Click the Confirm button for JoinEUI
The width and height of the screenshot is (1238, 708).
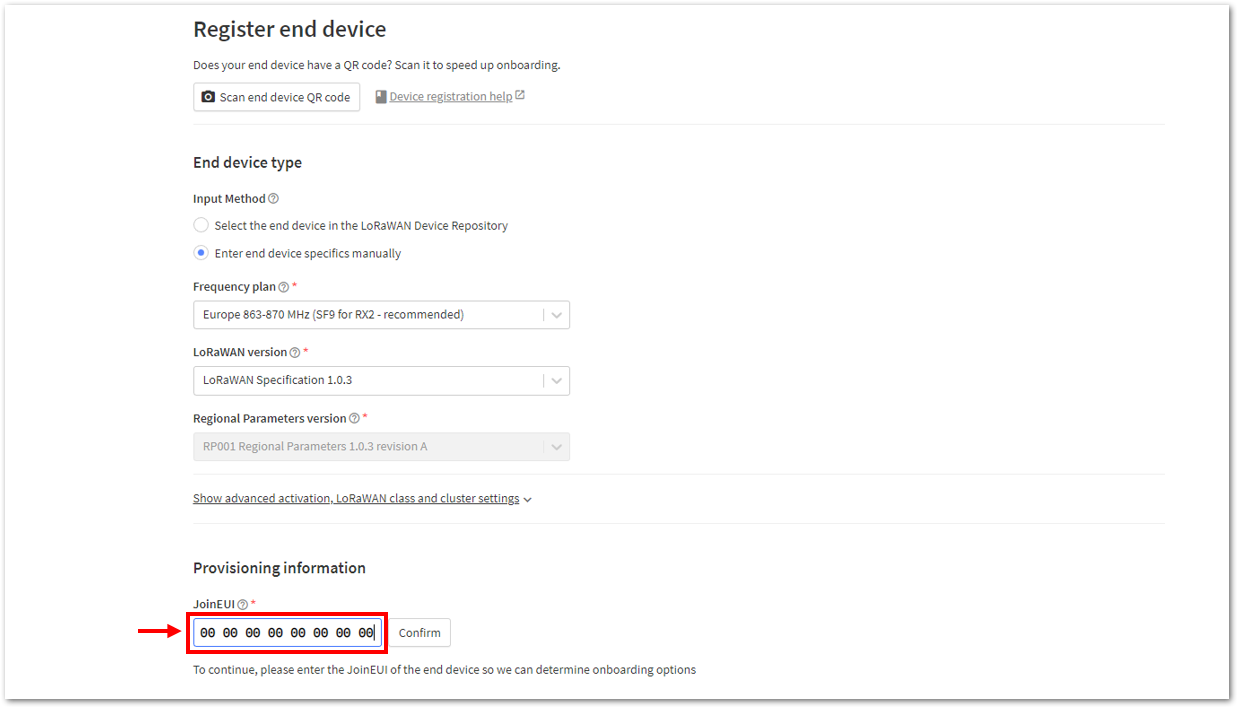click(x=419, y=632)
